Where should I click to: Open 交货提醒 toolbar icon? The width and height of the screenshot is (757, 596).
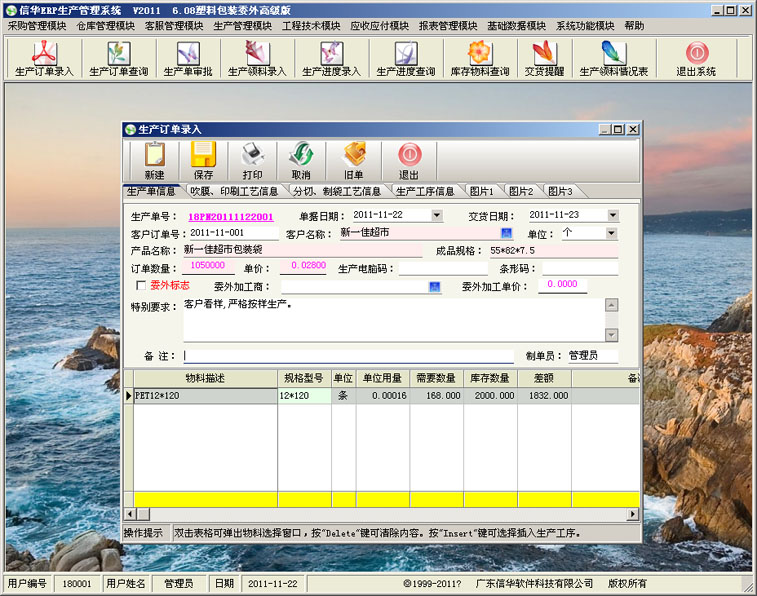click(x=545, y=59)
